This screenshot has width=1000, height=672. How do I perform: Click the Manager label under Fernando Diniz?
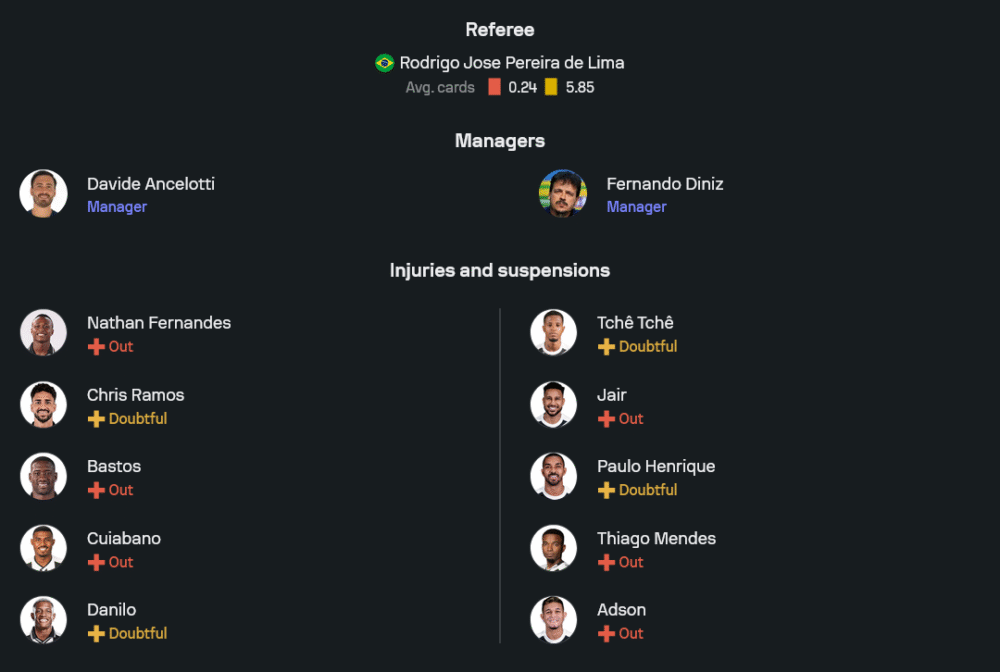[636, 207]
